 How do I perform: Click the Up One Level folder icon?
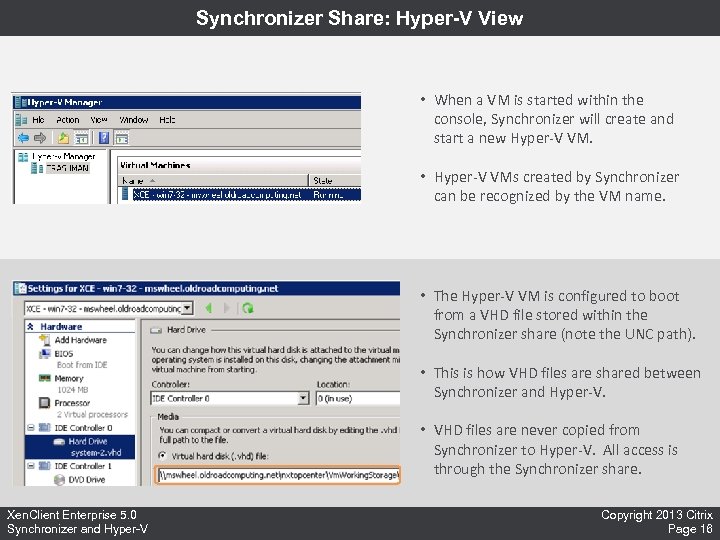[x=63, y=137]
